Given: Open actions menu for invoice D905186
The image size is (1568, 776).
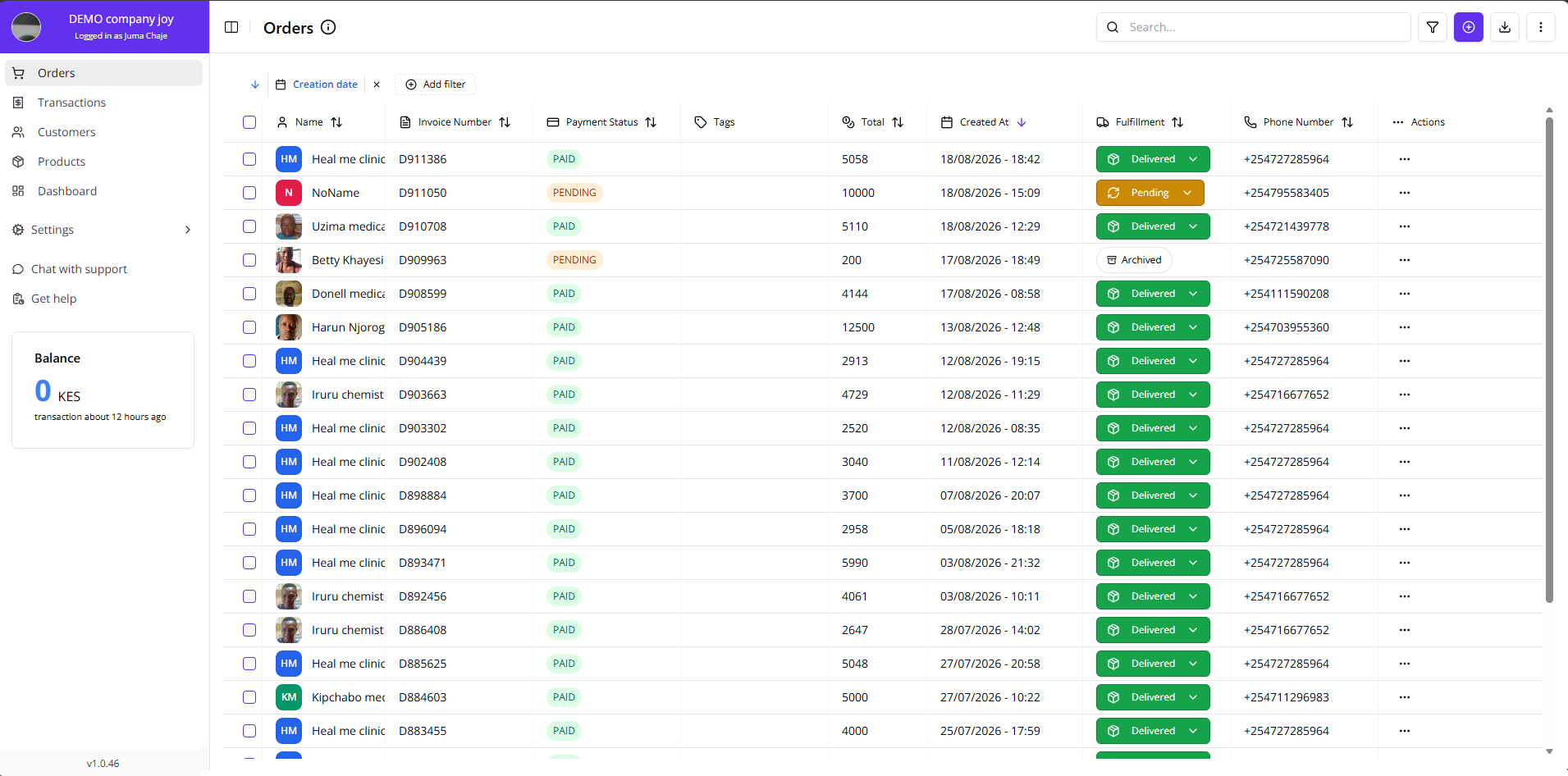Looking at the screenshot, I should coord(1405,327).
